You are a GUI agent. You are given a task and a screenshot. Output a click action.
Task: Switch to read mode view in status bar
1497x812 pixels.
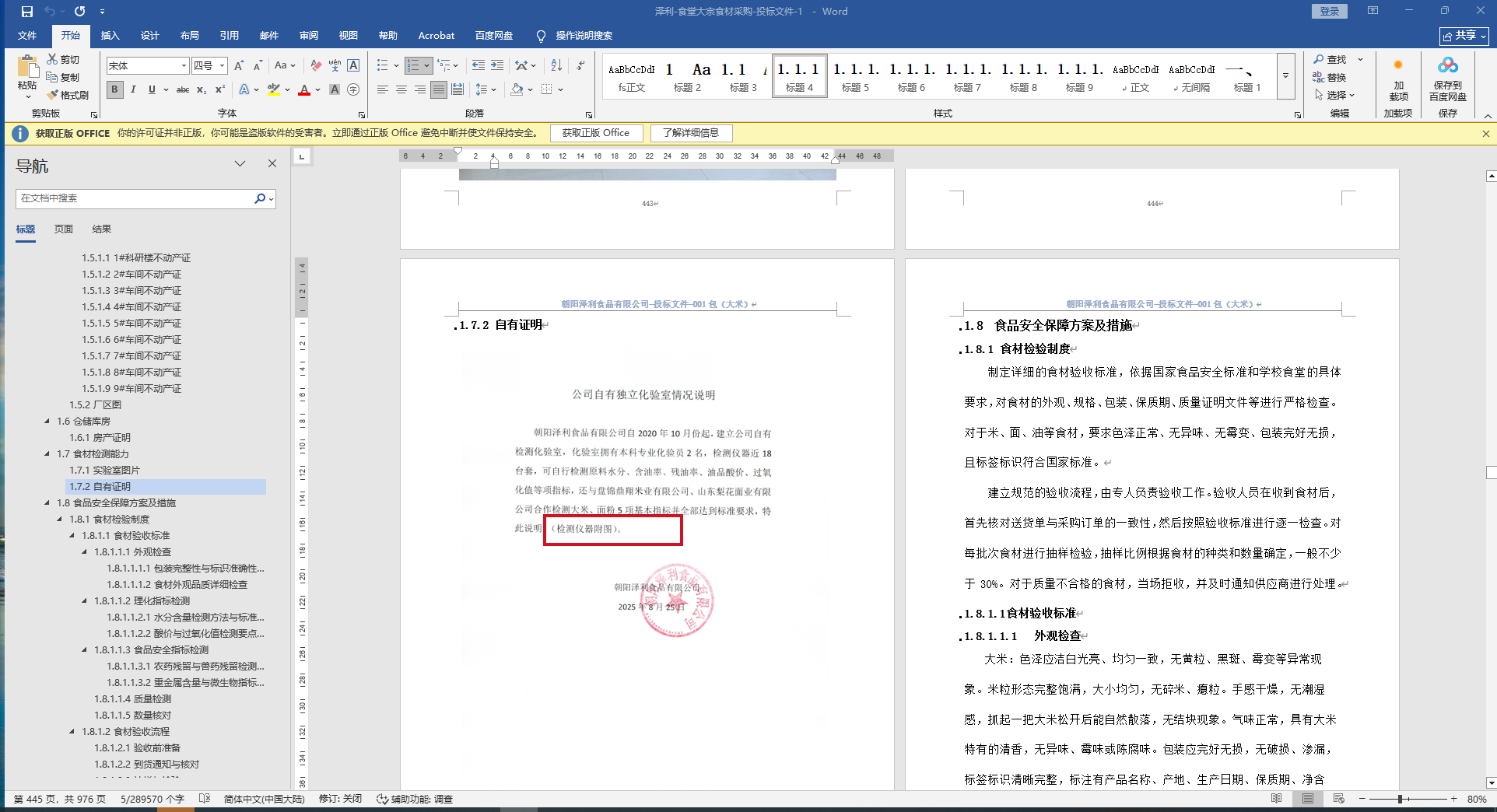[1276, 799]
